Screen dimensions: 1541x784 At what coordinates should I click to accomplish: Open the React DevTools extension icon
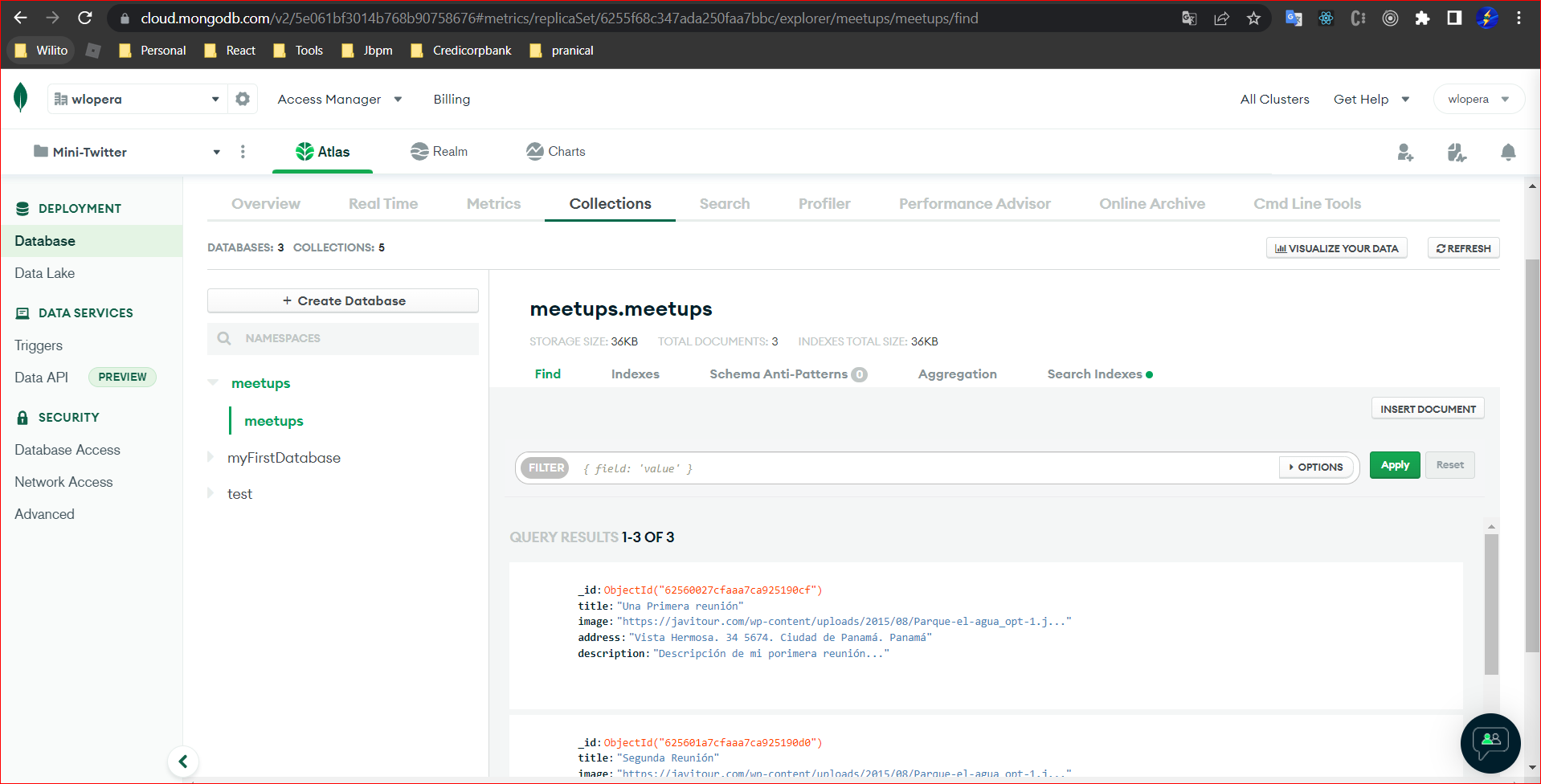pyautogui.click(x=1326, y=18)
